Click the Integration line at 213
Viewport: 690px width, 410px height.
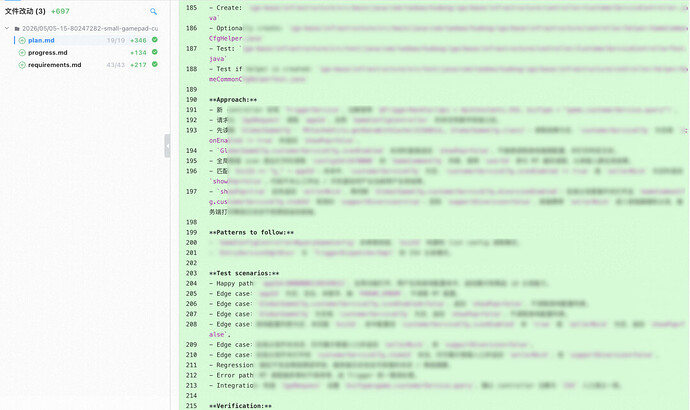(235, 385)
